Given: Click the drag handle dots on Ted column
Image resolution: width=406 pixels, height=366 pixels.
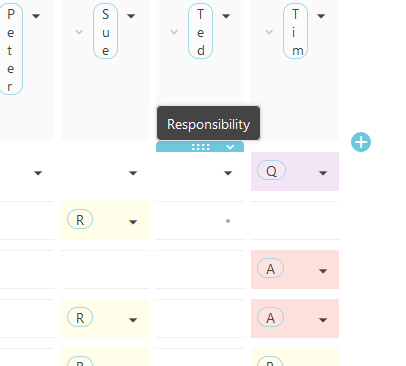Looking at the screenshot, I should [x=201, y=147].
